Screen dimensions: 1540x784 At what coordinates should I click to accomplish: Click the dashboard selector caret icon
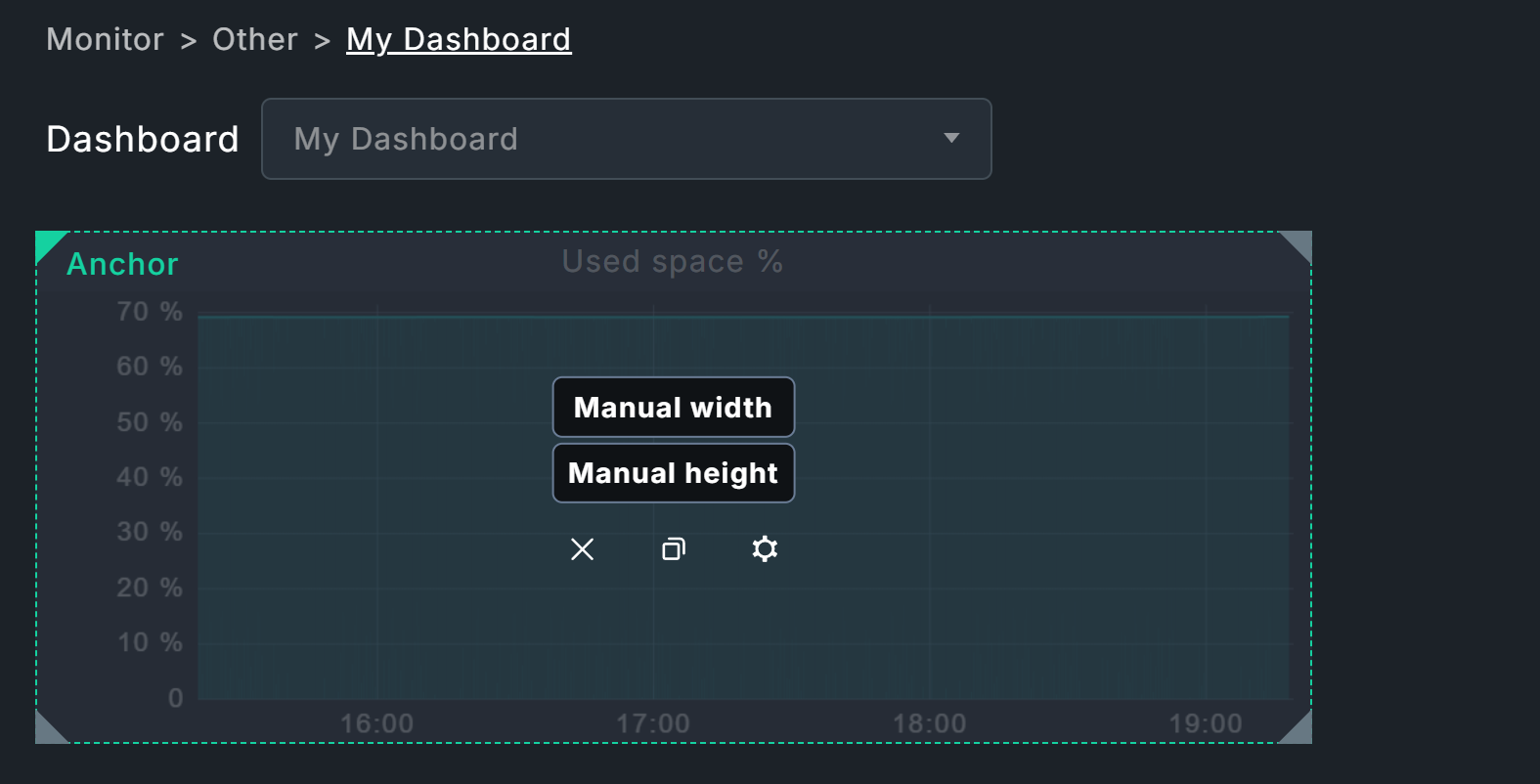pos(951,139)
